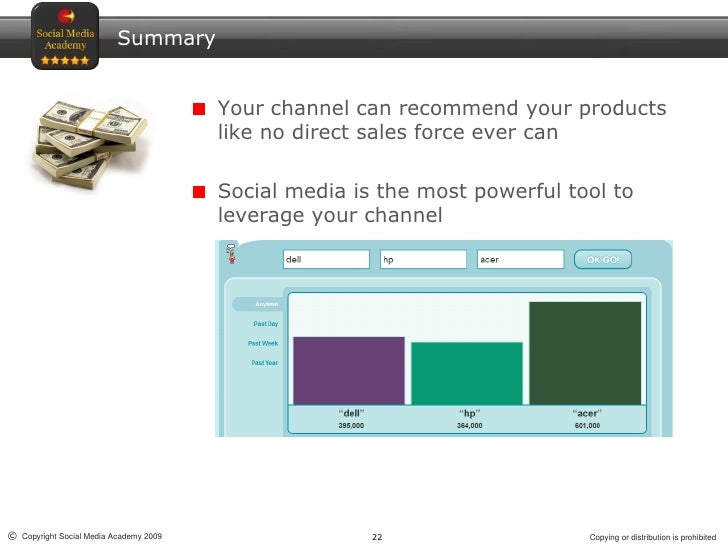
Task: Click the Social Media Academy logo badge
Action: pyautogui.click(x=65, y=36)
